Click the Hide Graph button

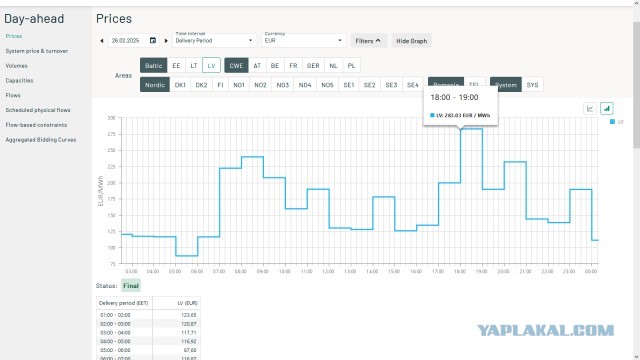click(411, 41)
